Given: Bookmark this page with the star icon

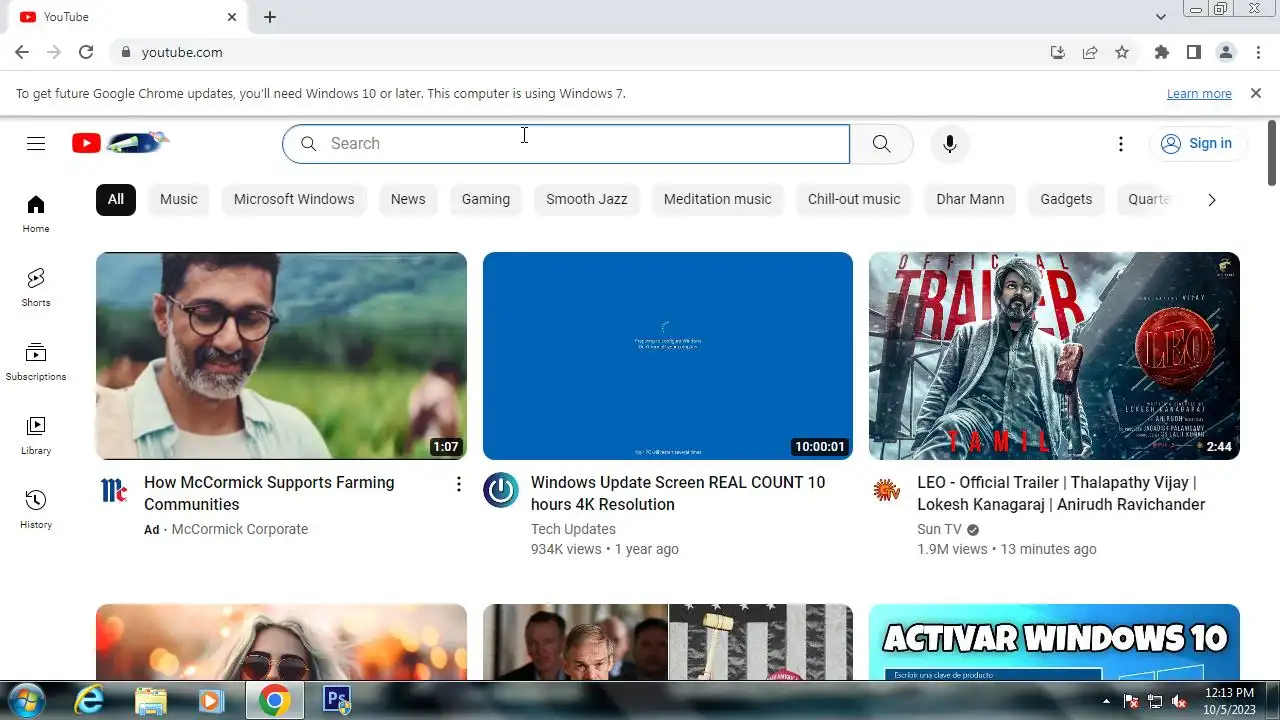Looking at the screenshot, I should coord(1122,52).
